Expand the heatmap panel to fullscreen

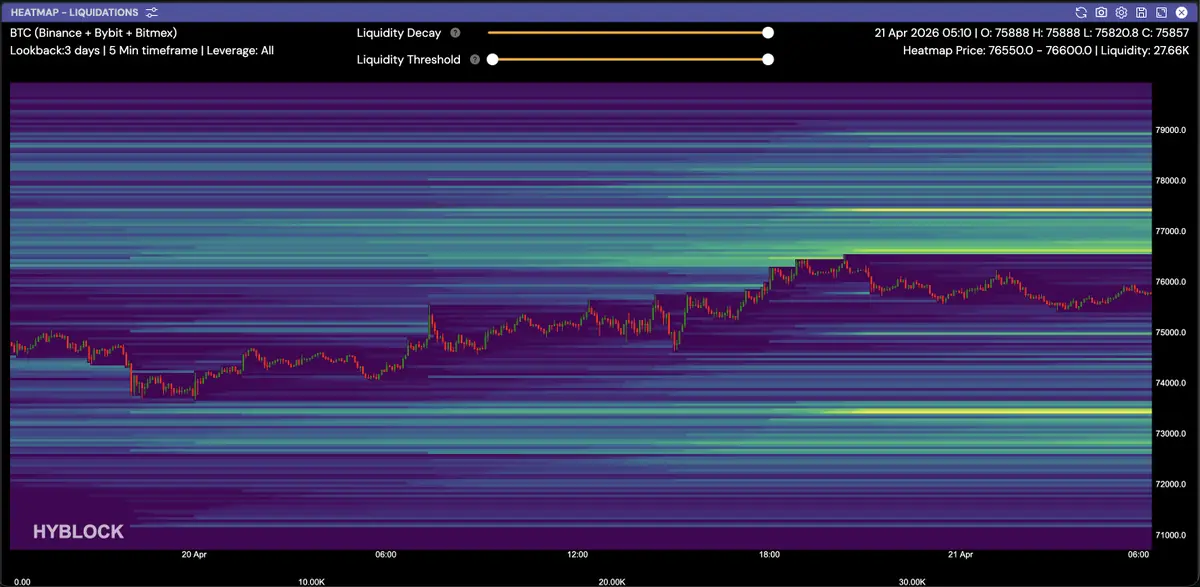coord(1161,12)
